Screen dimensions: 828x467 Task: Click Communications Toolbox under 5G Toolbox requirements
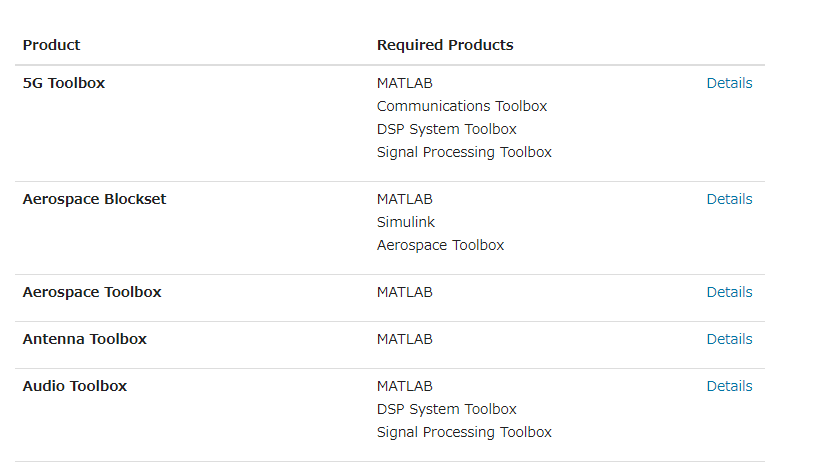[462, 106]
